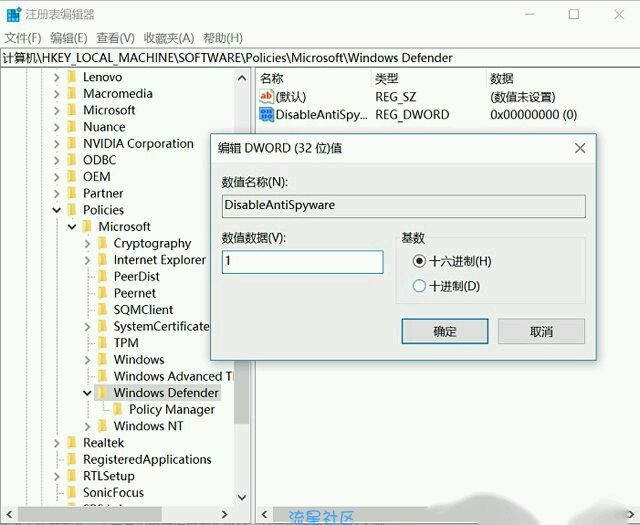Viewport: 640px width, 525px height.
Task: Click the RegisteredApplications folder icon
Action: tap(72, 460)
